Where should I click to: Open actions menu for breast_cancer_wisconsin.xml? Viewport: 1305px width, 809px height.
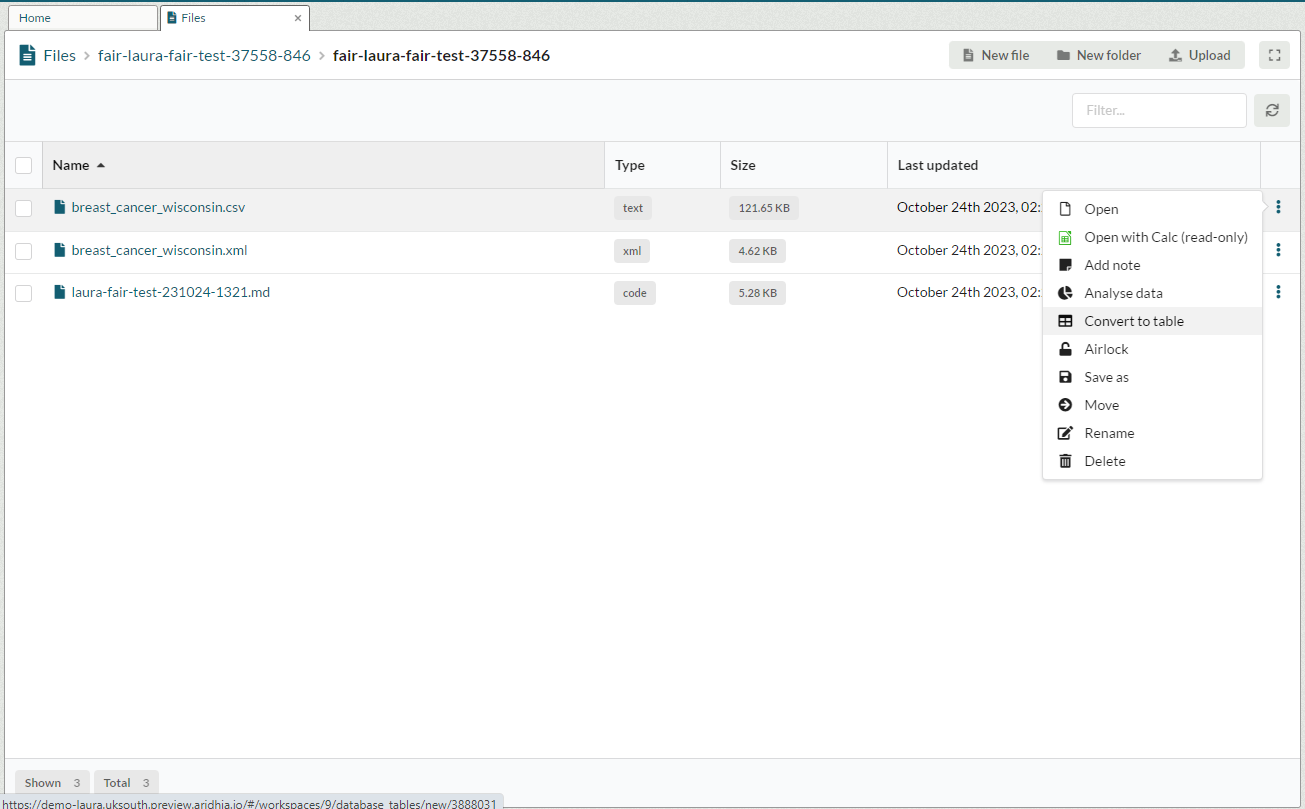[1278, 250]
